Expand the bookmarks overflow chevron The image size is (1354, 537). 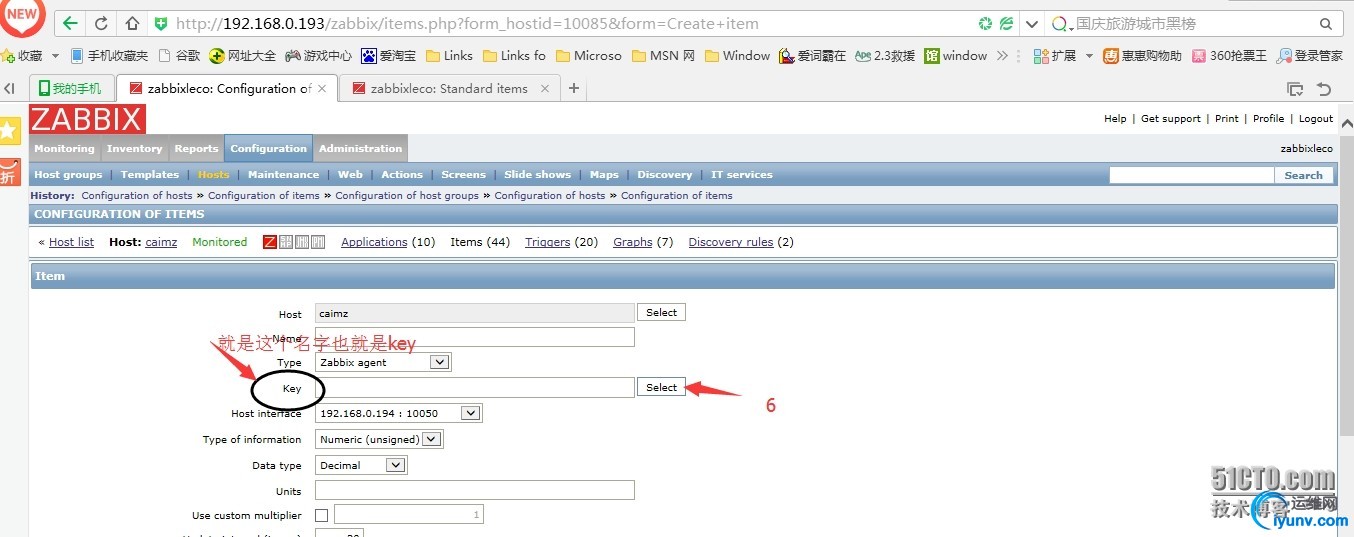click(1002, 56)
